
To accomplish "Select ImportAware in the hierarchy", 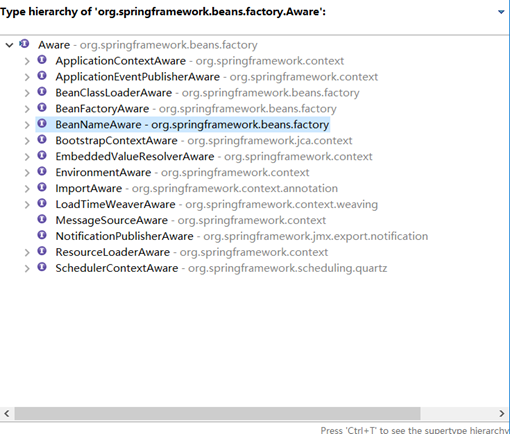I will pos(197,189).
